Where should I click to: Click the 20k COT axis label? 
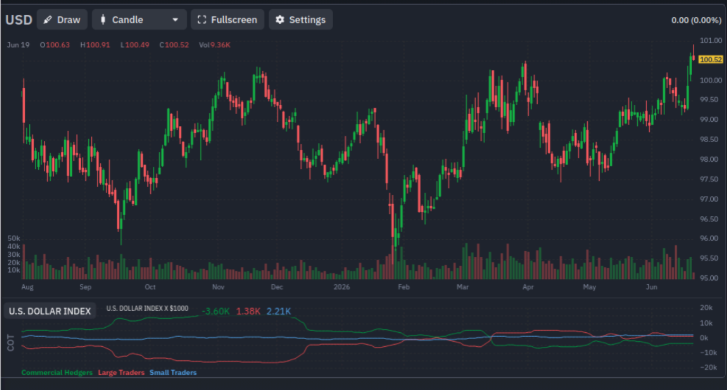click(706, 308)
